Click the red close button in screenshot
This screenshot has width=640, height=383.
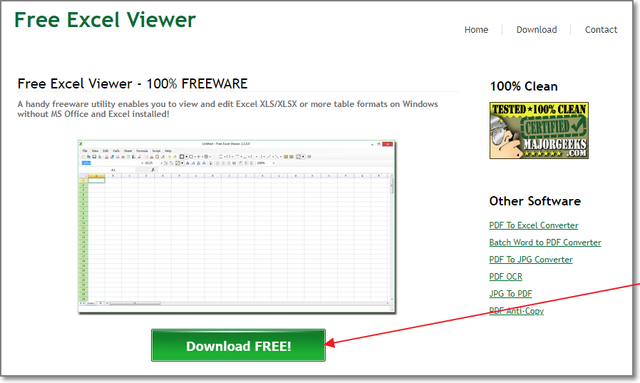click(x=387, y=144)
